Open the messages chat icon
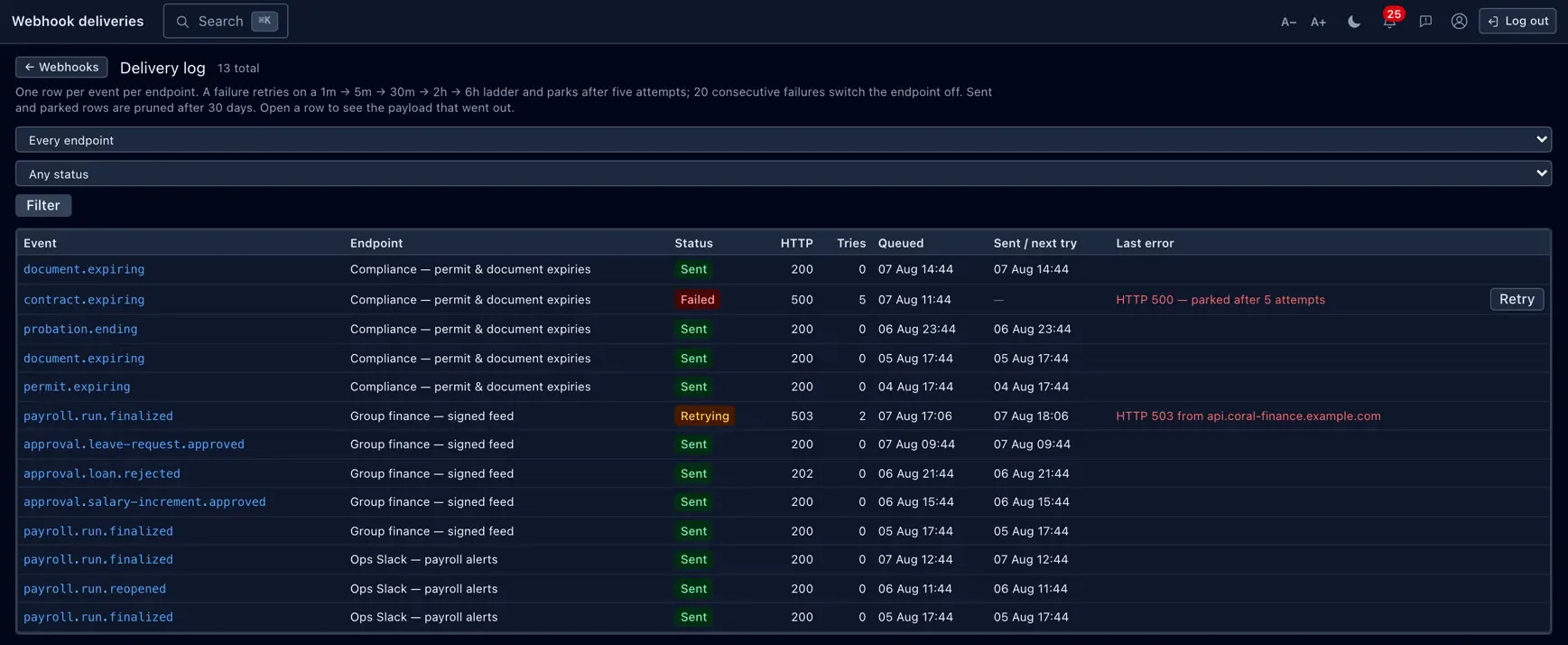 (x=1425, y=22)
